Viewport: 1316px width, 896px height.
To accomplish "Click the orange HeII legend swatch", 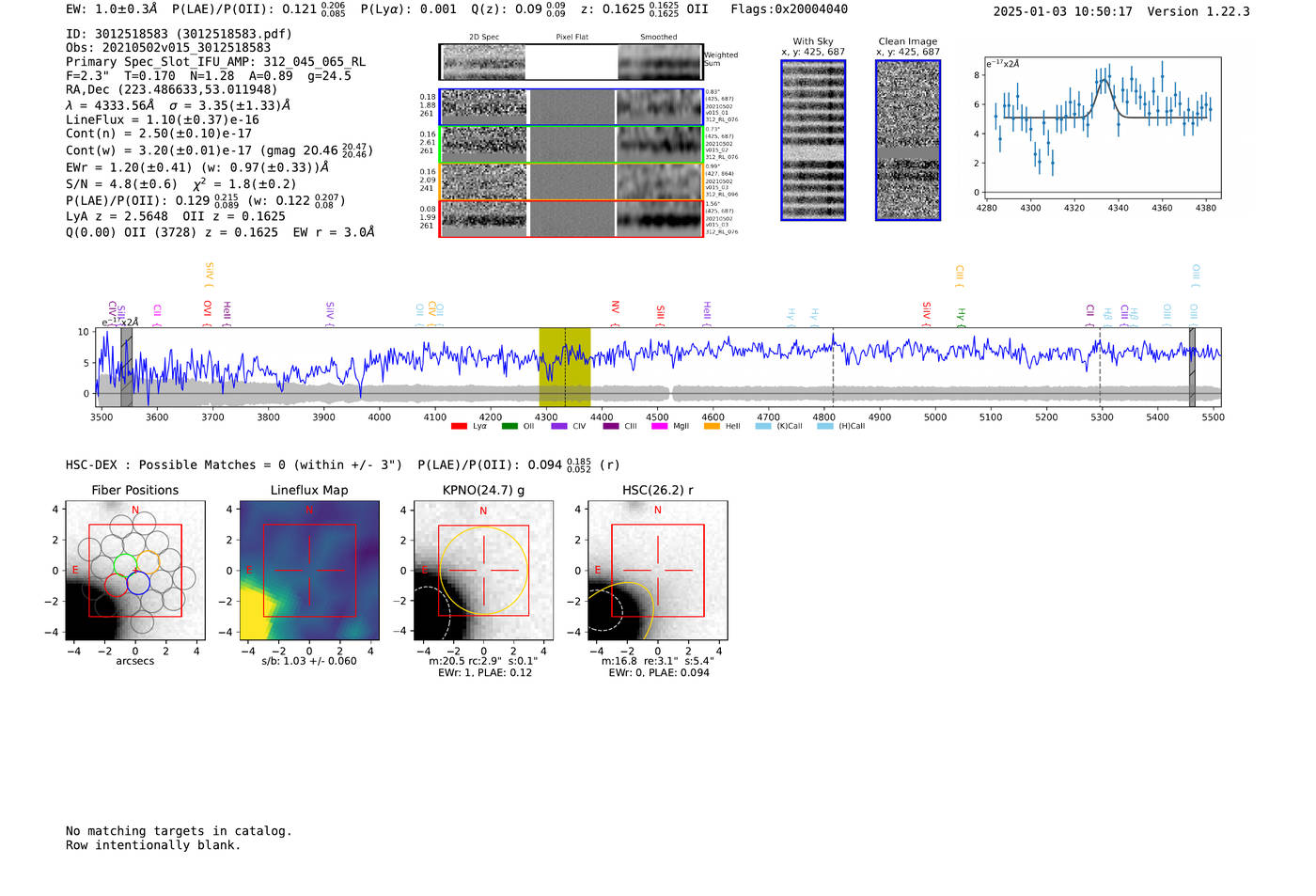I will 712,426.
